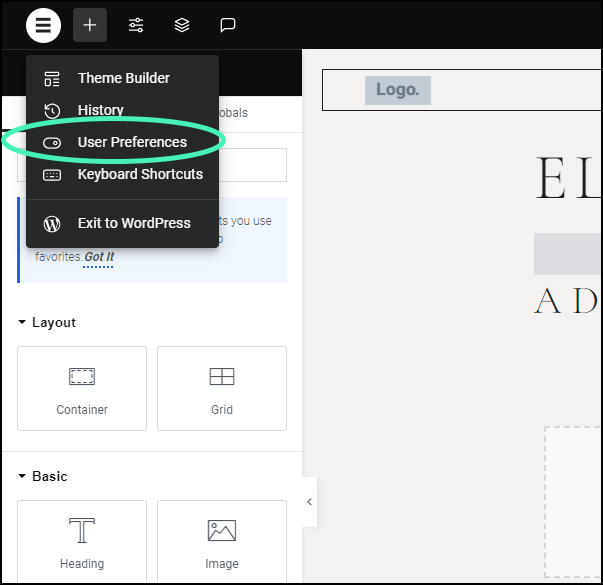Select the Heading widget

tap(82, 542)
